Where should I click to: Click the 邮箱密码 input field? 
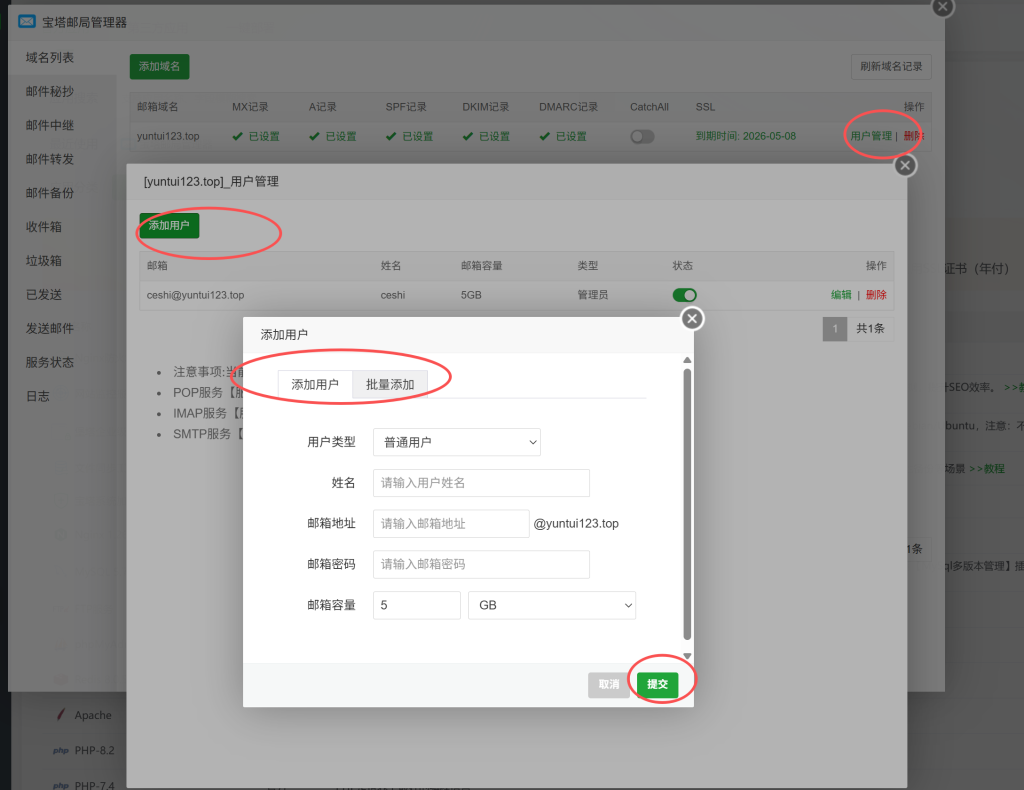click(481, 564)
